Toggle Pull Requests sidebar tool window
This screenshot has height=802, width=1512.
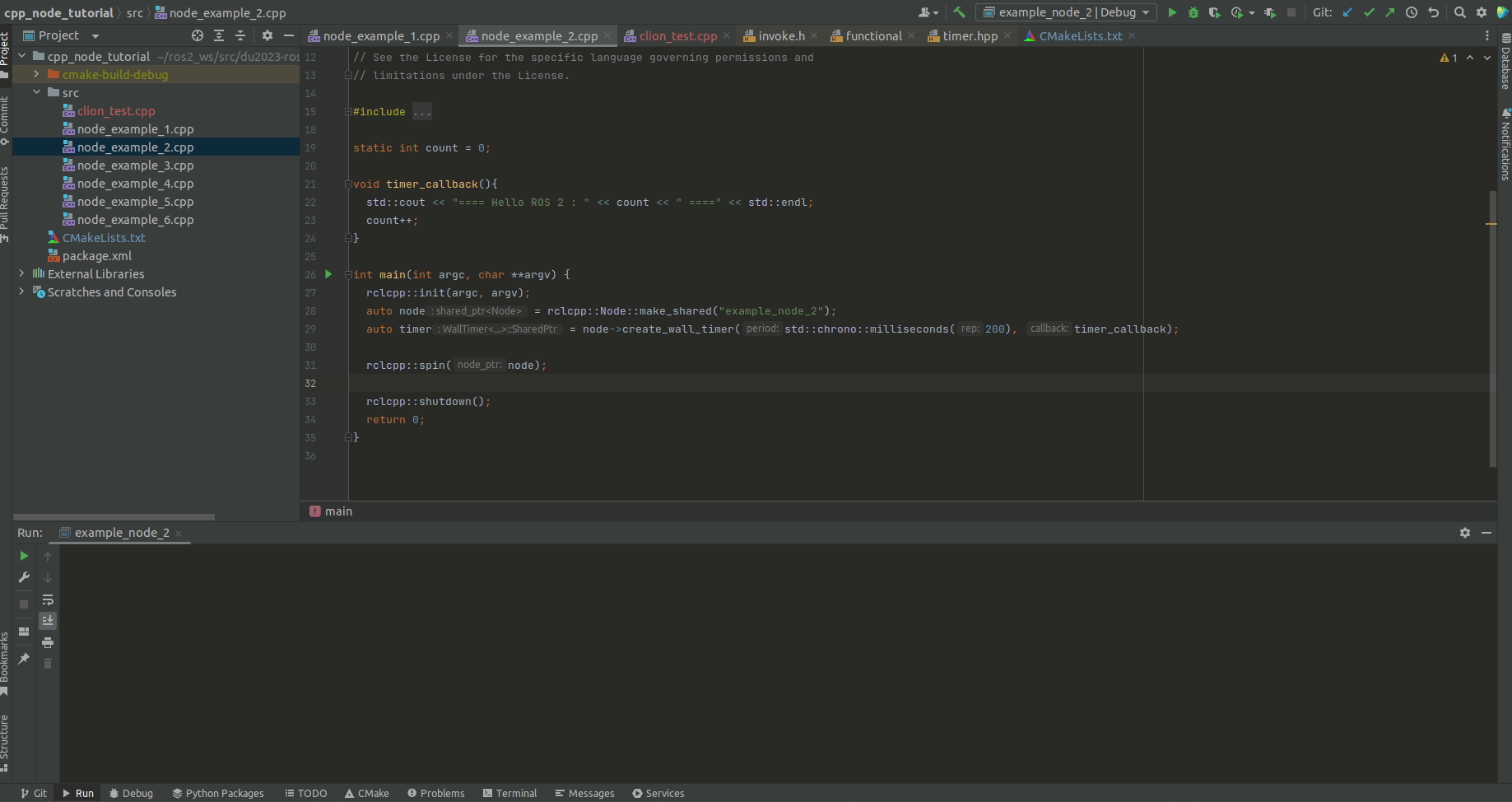point(5,204)
